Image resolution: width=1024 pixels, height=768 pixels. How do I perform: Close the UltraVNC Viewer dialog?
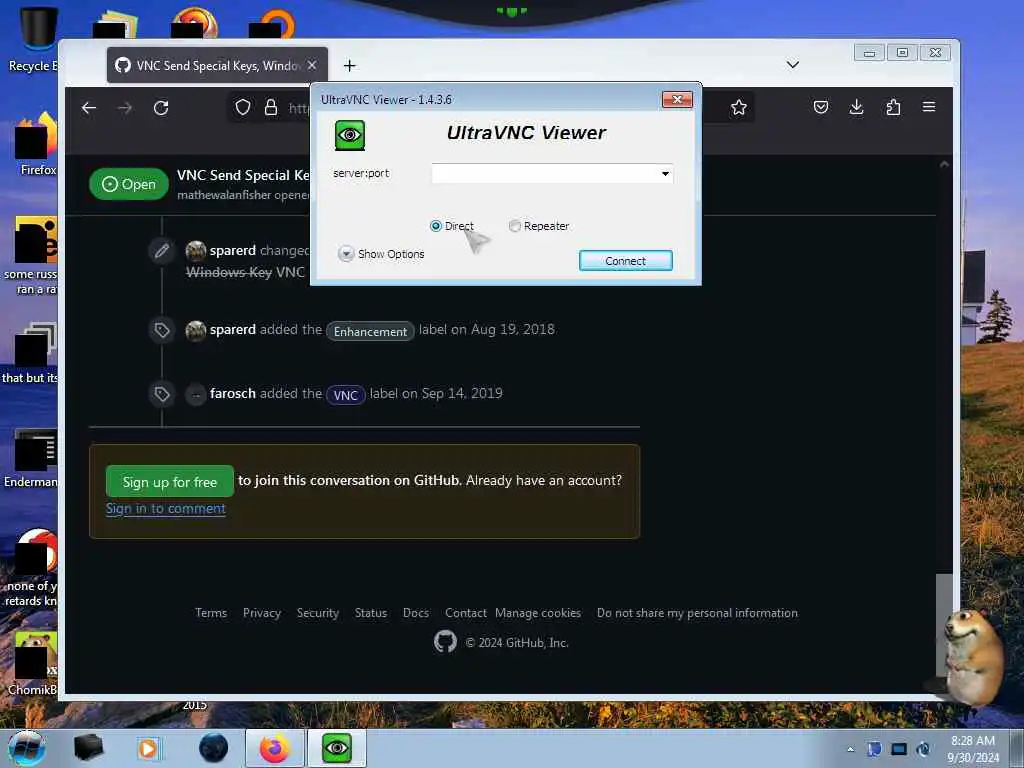[x=677, y=99]
